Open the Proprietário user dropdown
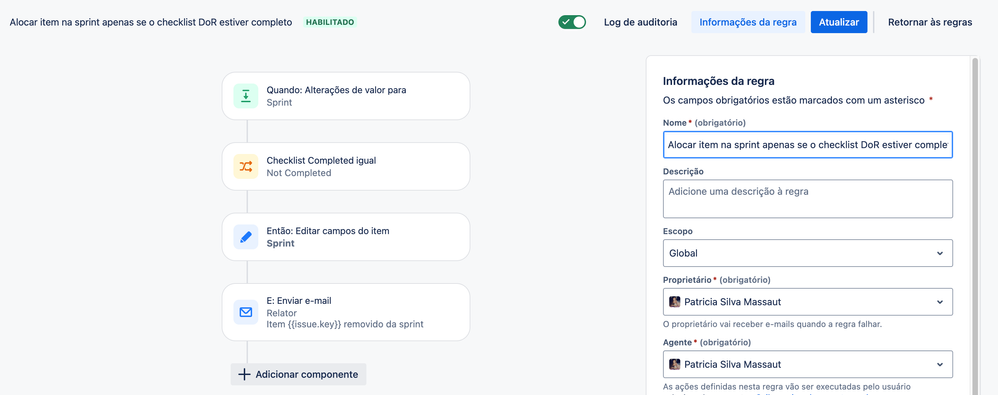 click(x=808, y=301)
